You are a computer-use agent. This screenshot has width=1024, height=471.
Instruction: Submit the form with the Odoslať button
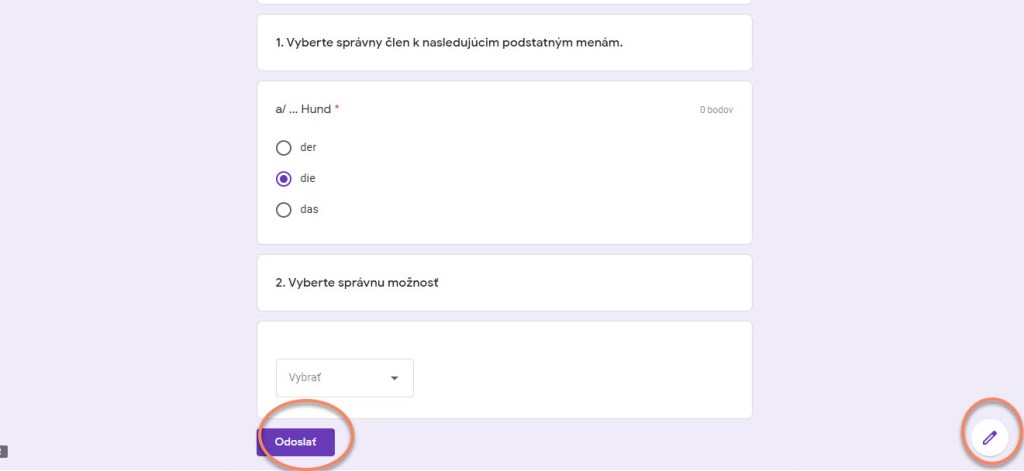pos(295,442)
